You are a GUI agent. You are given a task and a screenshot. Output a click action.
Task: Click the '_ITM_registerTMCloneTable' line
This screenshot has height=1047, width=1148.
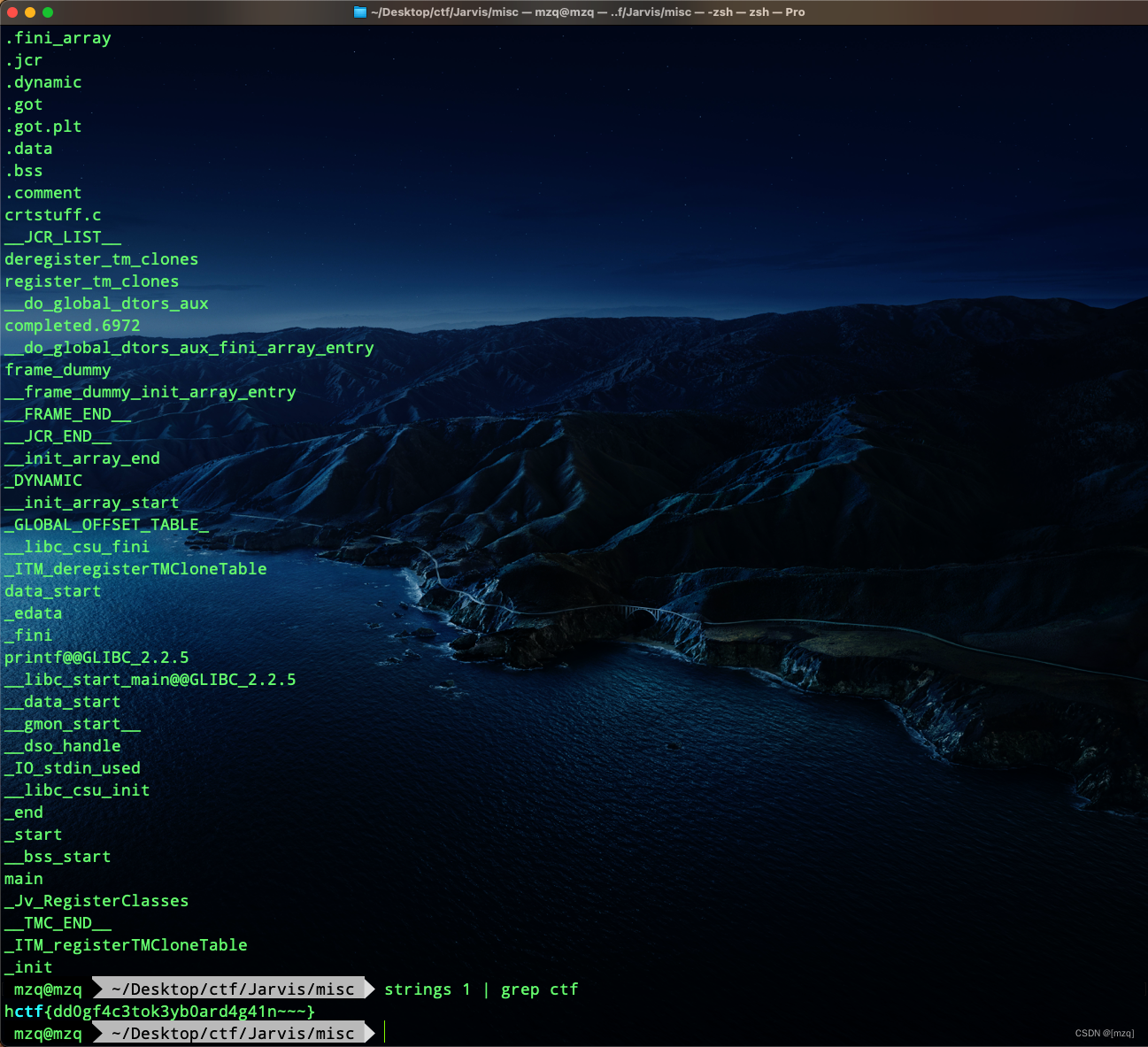(x=127, y=945)
